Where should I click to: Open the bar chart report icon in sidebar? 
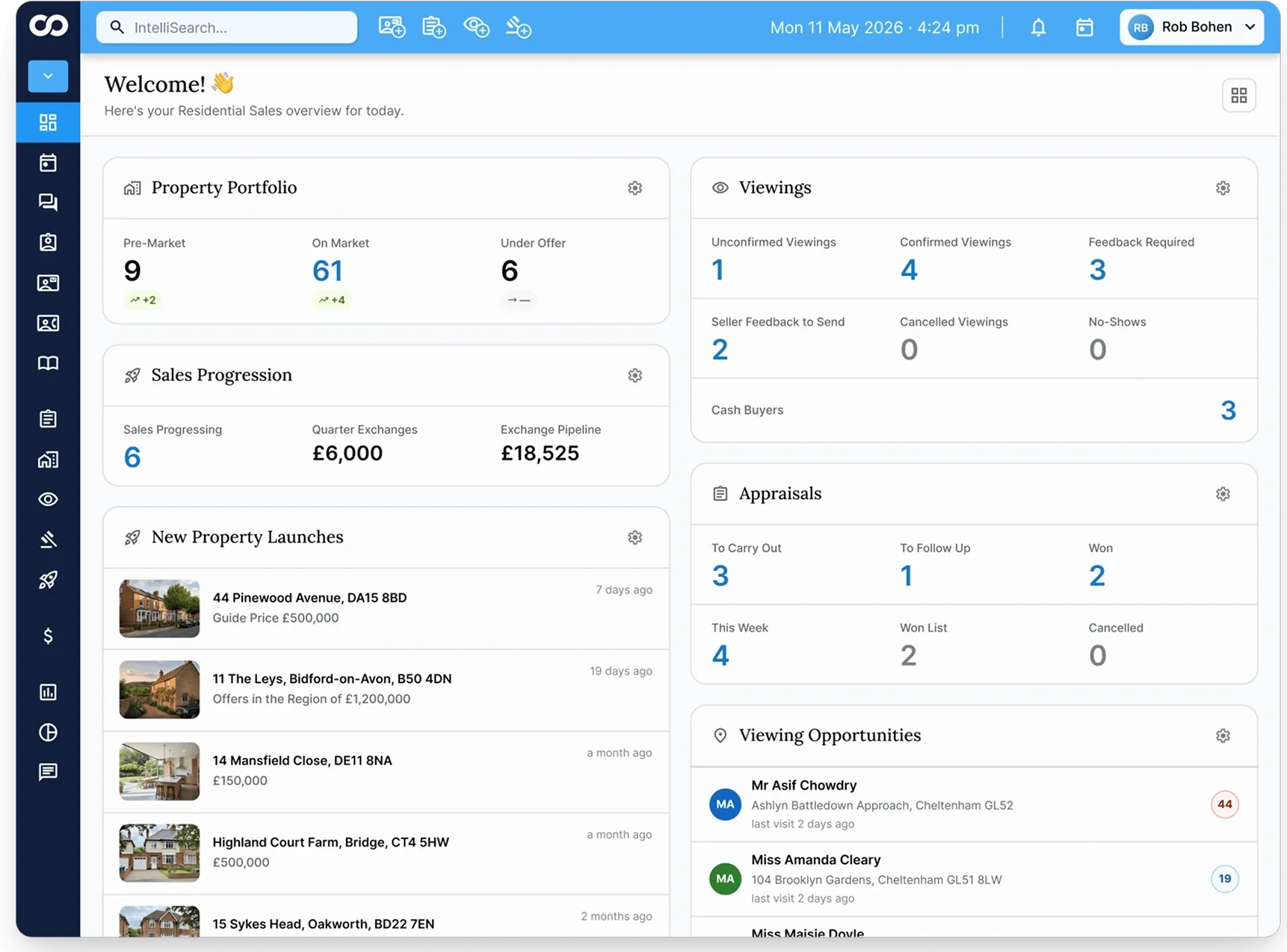(48, 692)
